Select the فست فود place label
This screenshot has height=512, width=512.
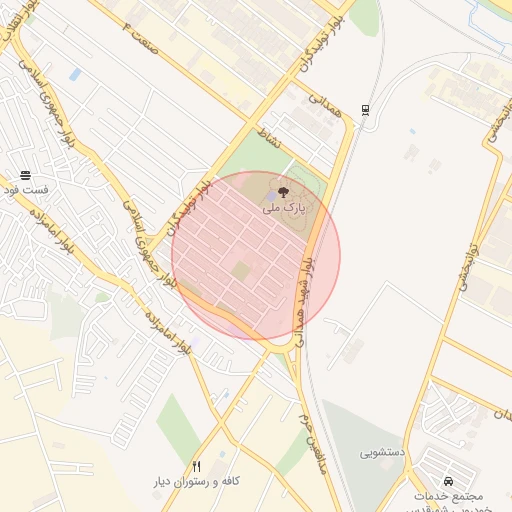pyautogui.click(x=26, y=190)
